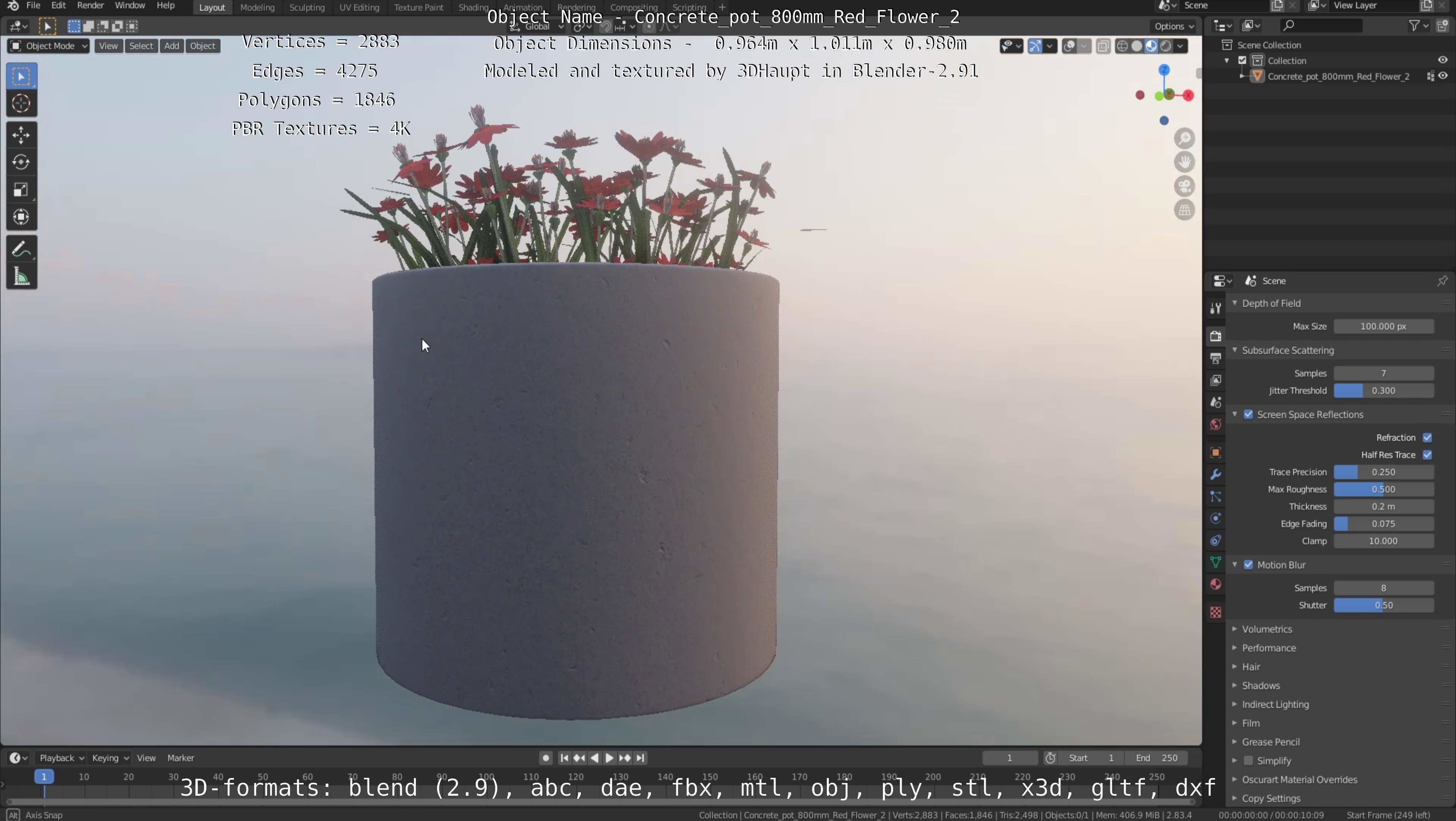Select the Rotate tool
Image resolution: width=1456 pixels, height=821 pixels.
click(21, 162)
